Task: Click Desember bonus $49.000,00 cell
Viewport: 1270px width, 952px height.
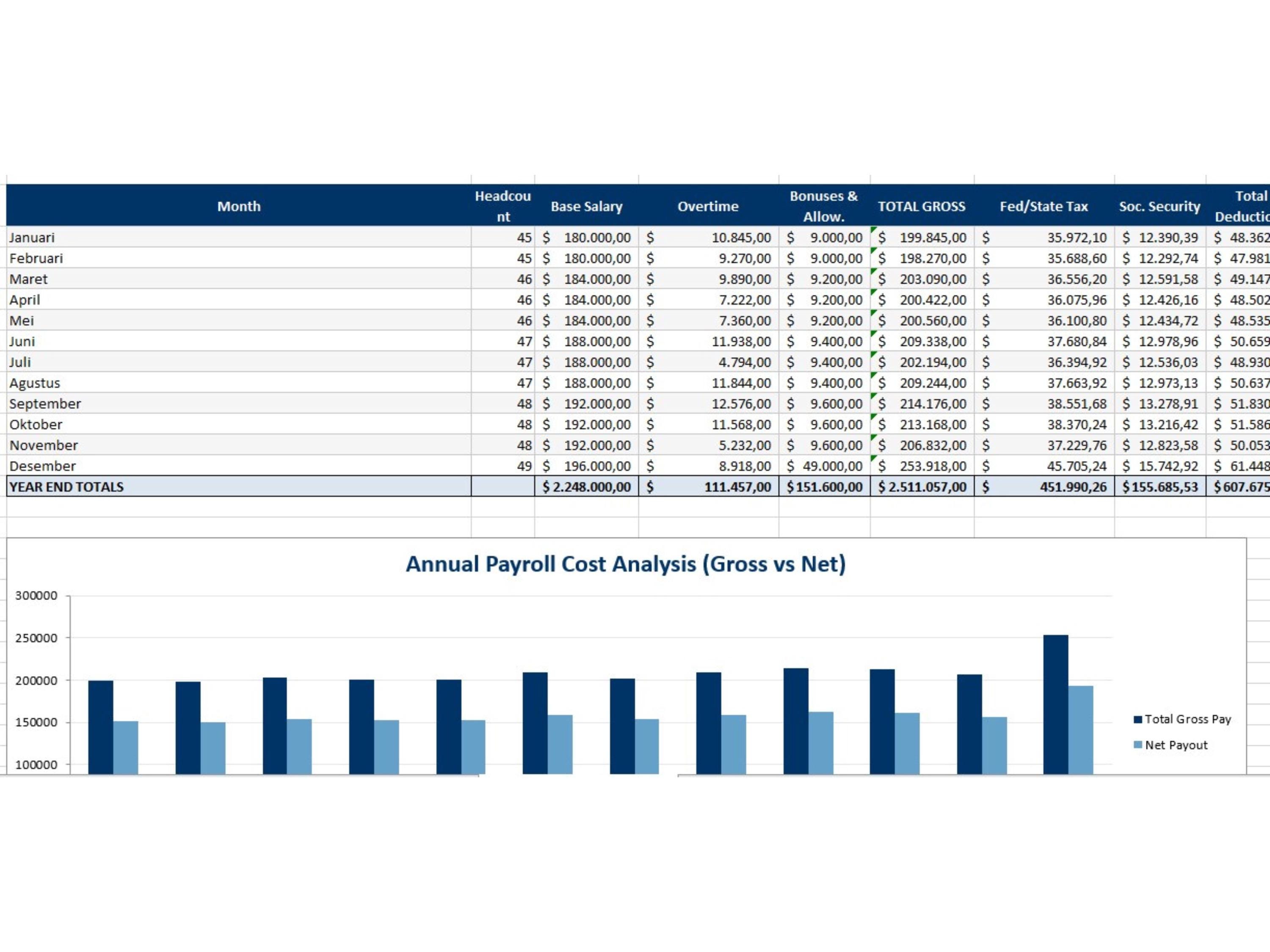Action: (x=825, y=466)
